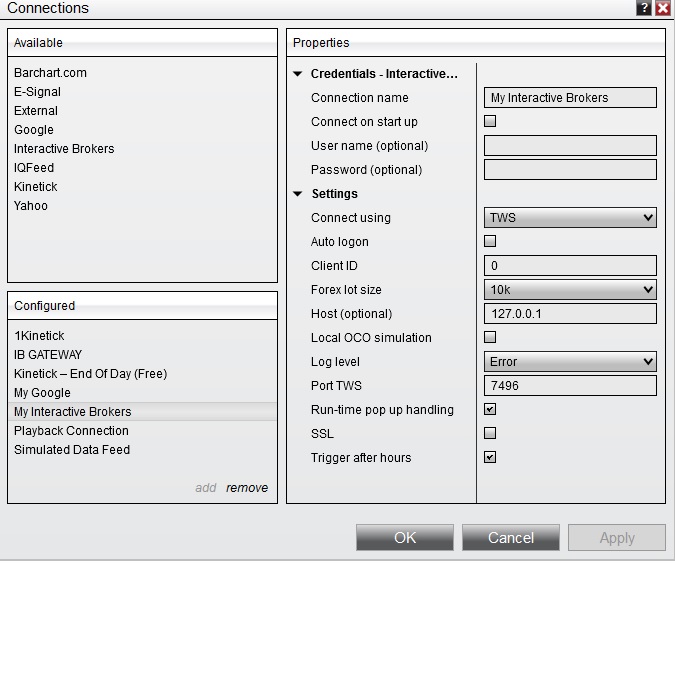Enable the SSL checkbox
The image size is (675, 680).
click(x=490, y=433)
